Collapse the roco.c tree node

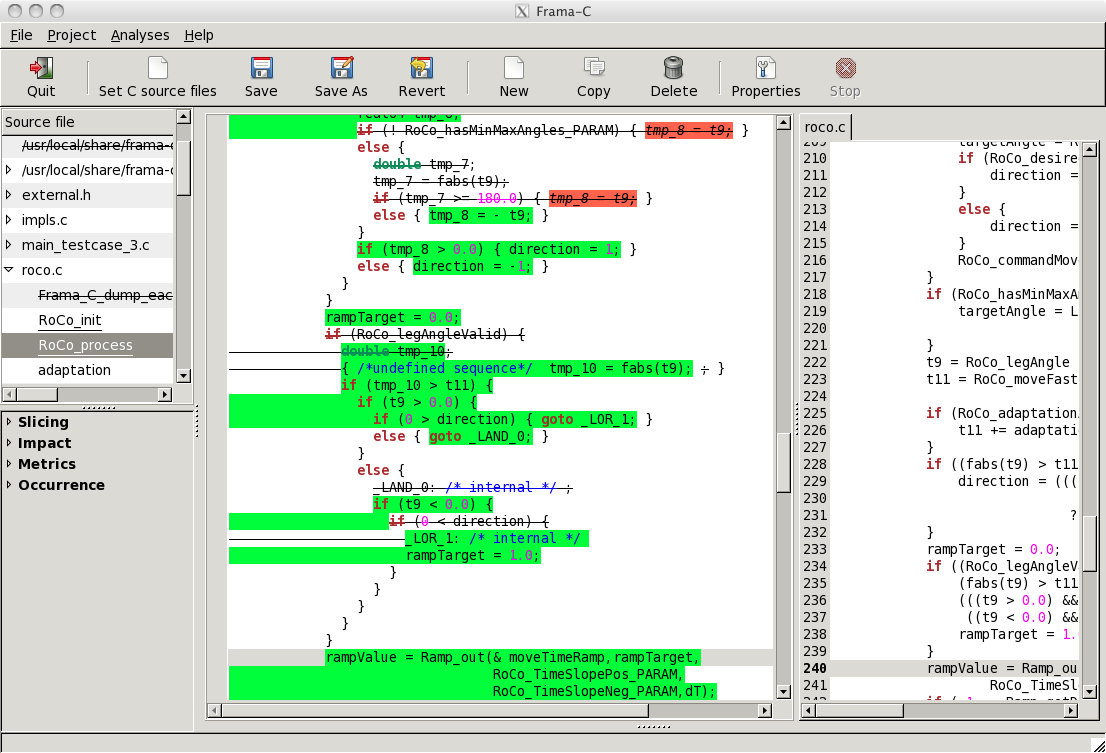(8, 269)
